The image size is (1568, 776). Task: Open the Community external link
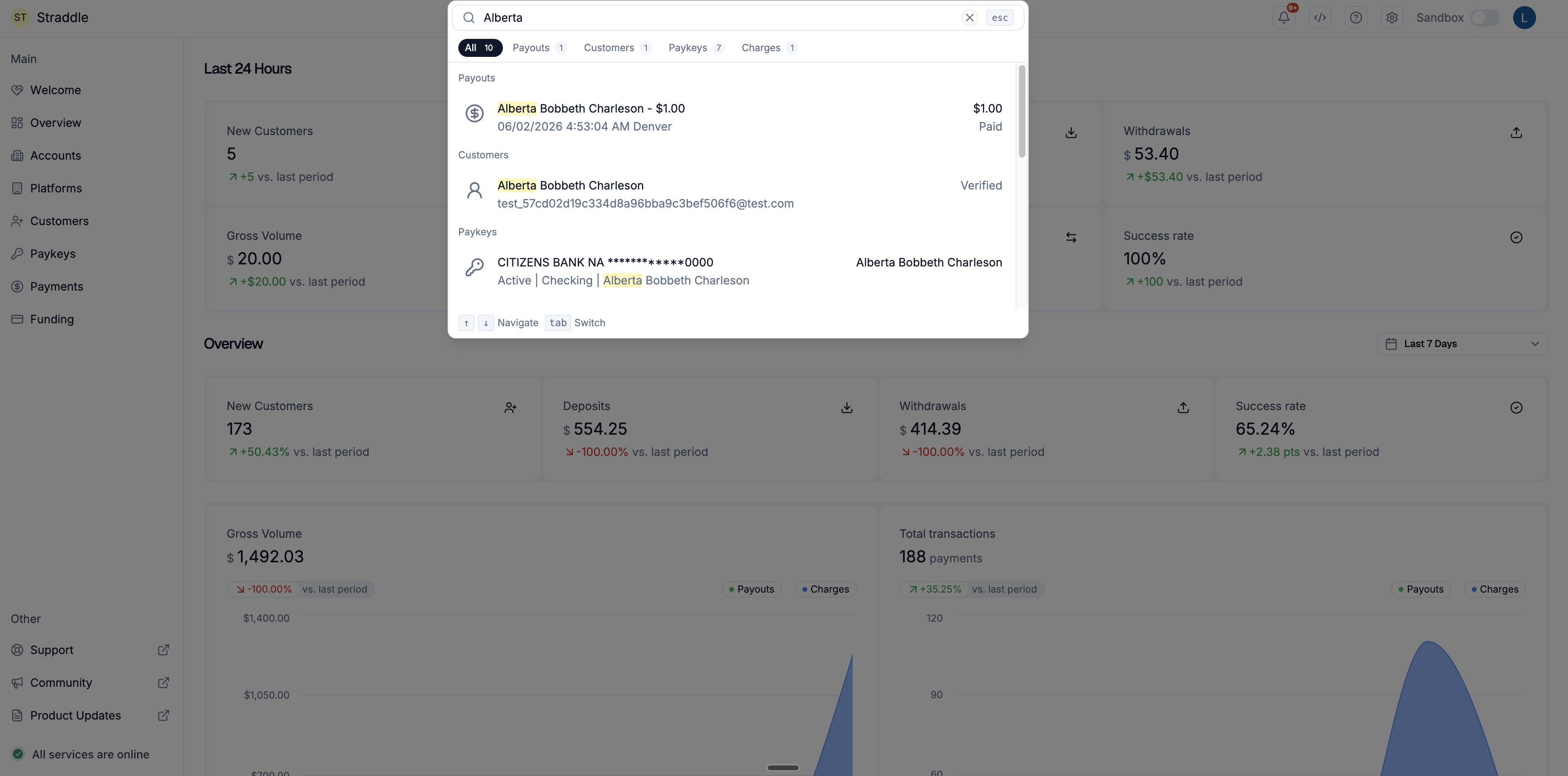91,683
